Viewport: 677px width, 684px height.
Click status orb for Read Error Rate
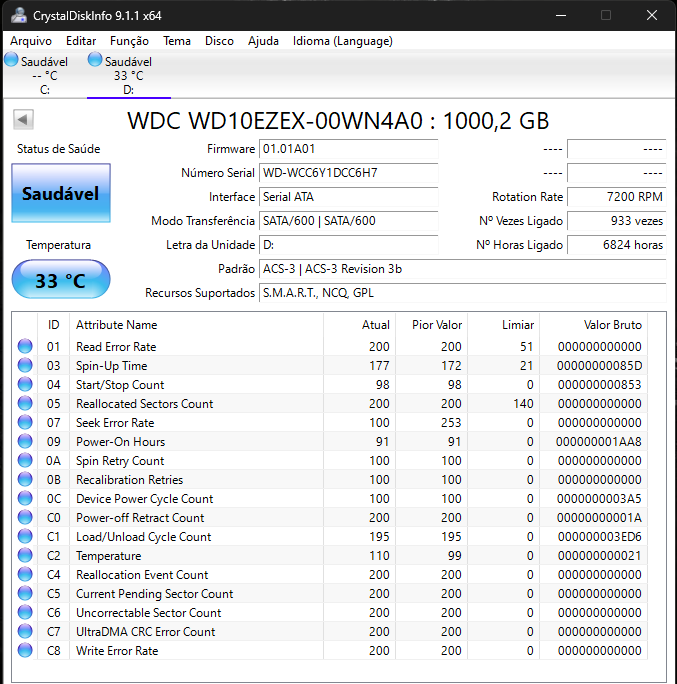coord(25,346)
